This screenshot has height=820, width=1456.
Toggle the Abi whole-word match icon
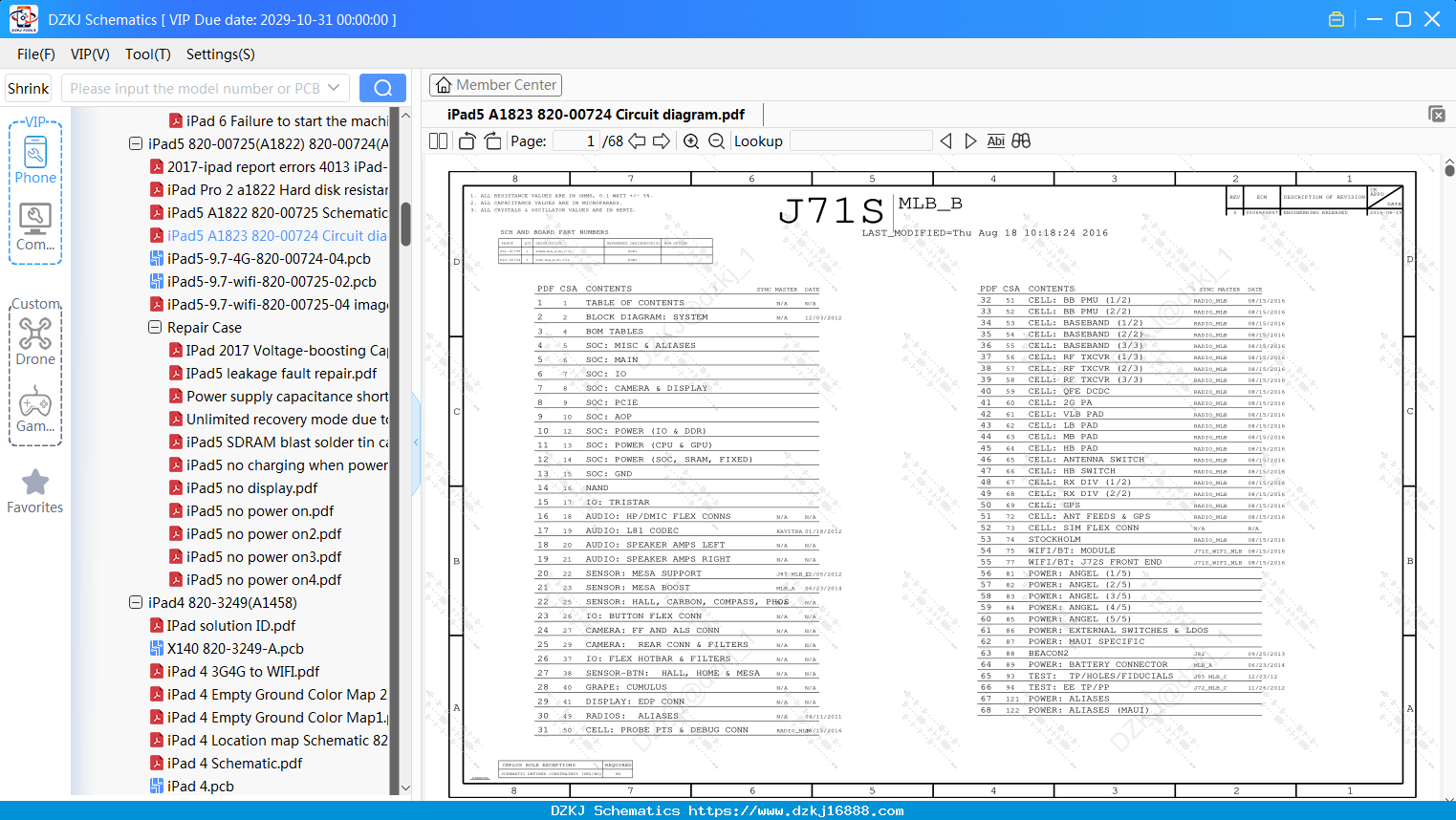[x=995, y=141]
